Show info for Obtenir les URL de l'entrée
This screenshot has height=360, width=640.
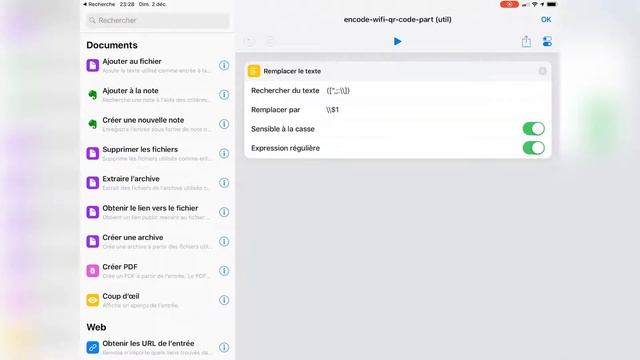tap(224, 347)
